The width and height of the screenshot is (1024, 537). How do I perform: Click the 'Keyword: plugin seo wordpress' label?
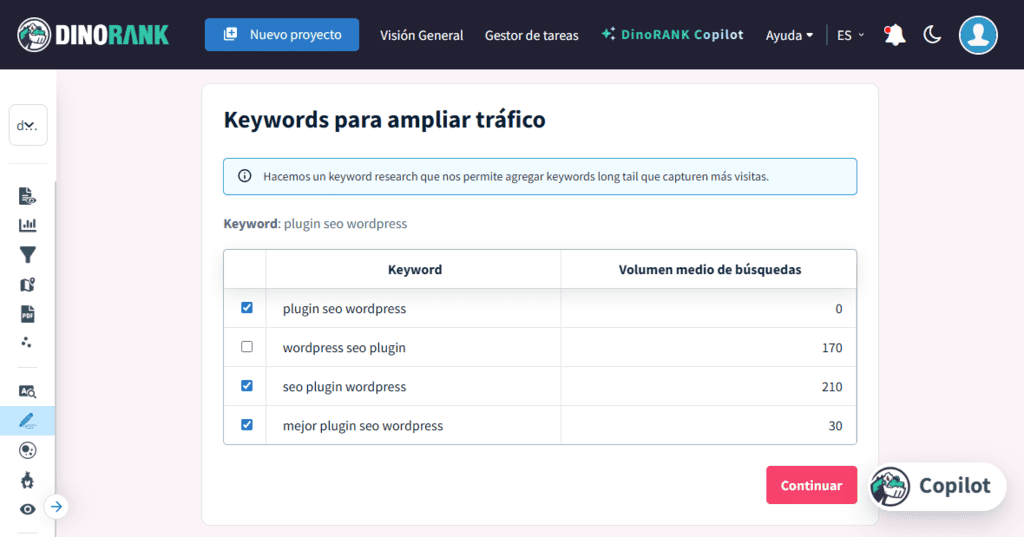coord(315,223)
